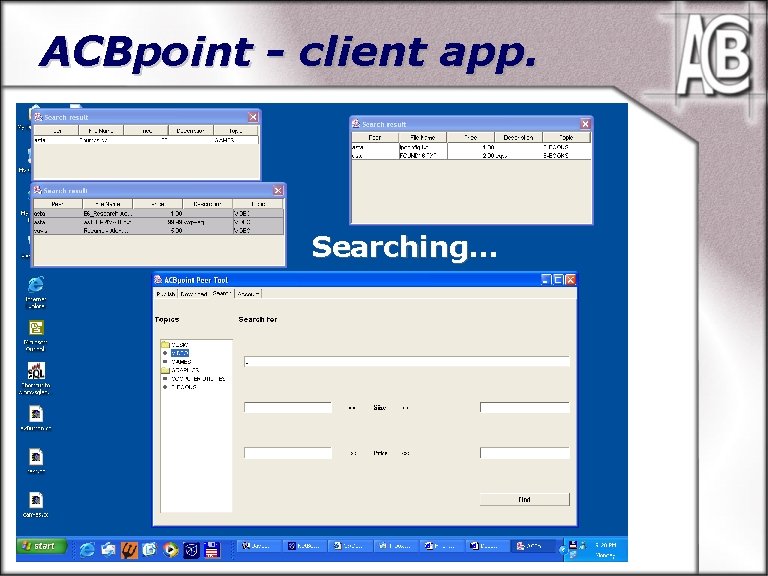This screenshot has height=576, width=768.
Task: Switch to the Download tab in Peer Tool
Action: click(x=193, y=294)
